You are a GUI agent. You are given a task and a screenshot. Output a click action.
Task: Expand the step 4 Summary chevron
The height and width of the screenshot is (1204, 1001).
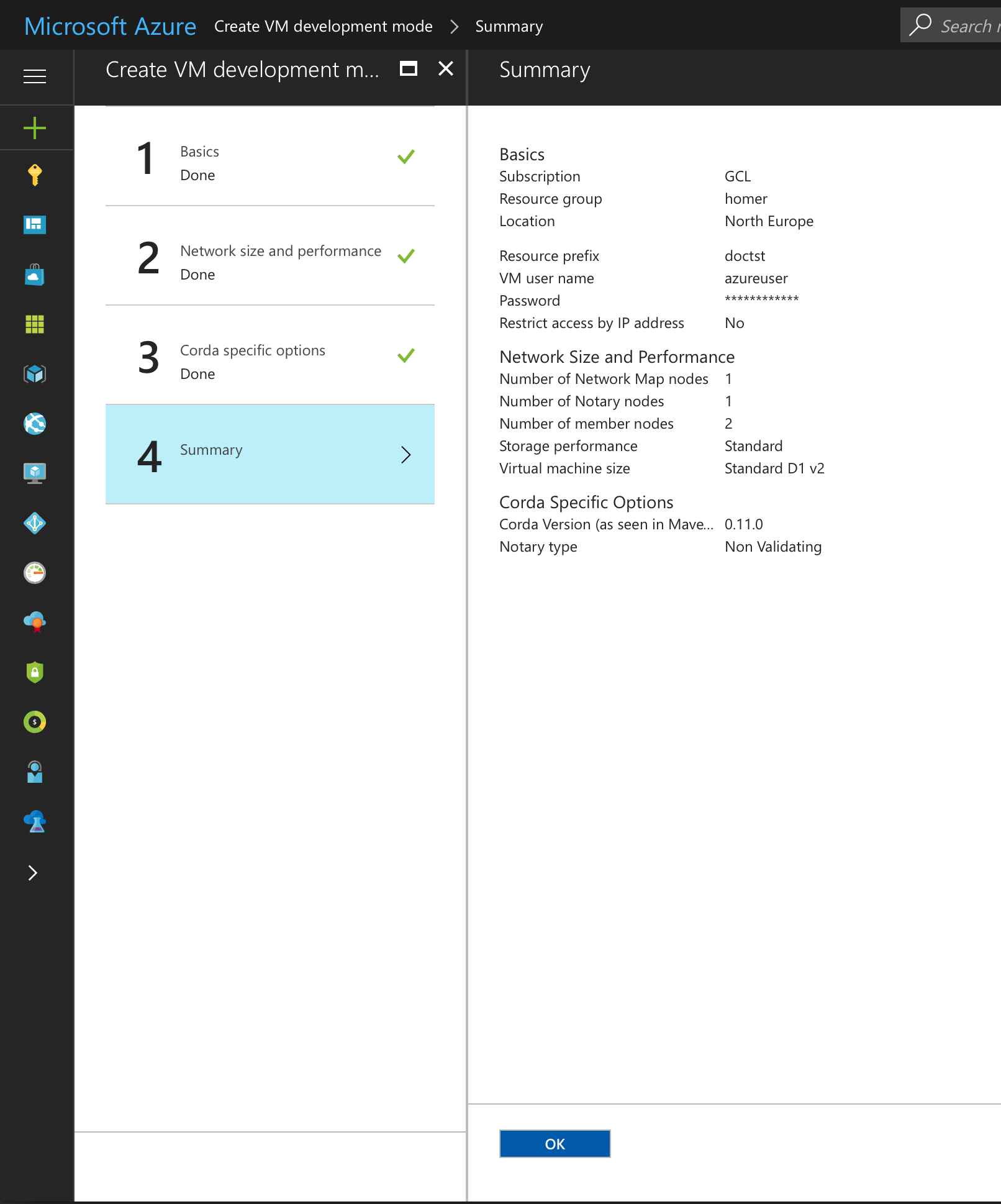[405, 455]
